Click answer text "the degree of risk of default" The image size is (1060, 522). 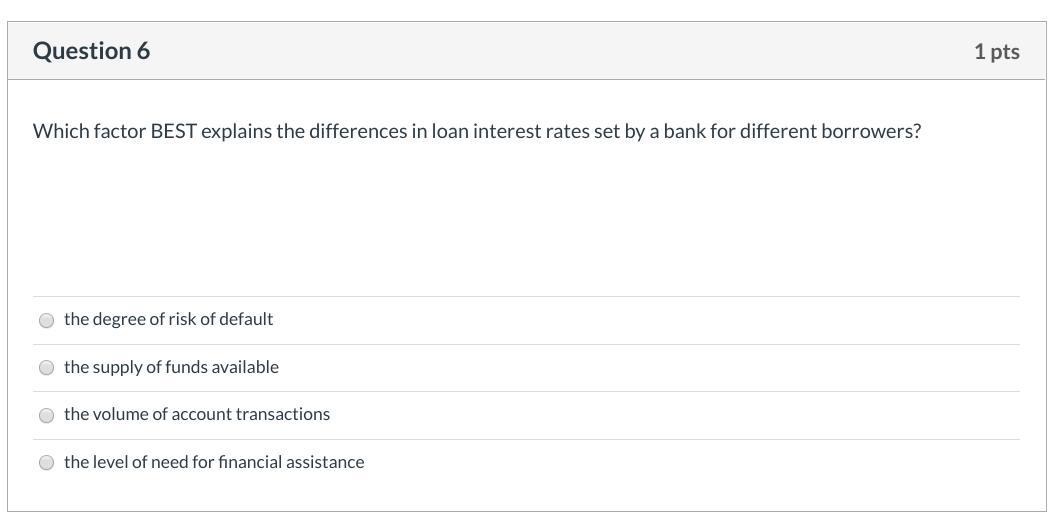click(x=168, y=319)
